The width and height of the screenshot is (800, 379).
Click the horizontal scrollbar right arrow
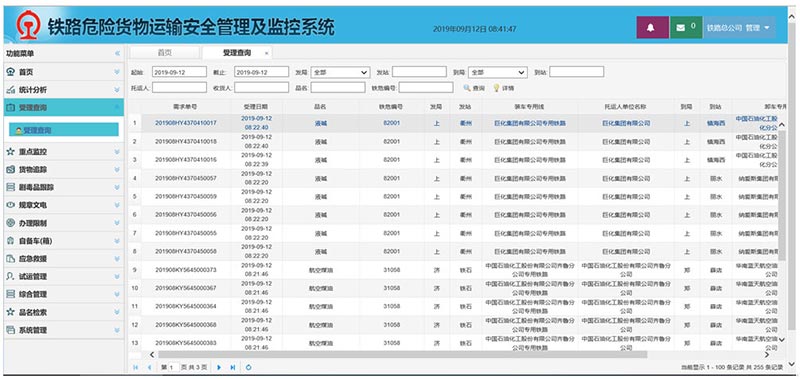click(766, 354)
